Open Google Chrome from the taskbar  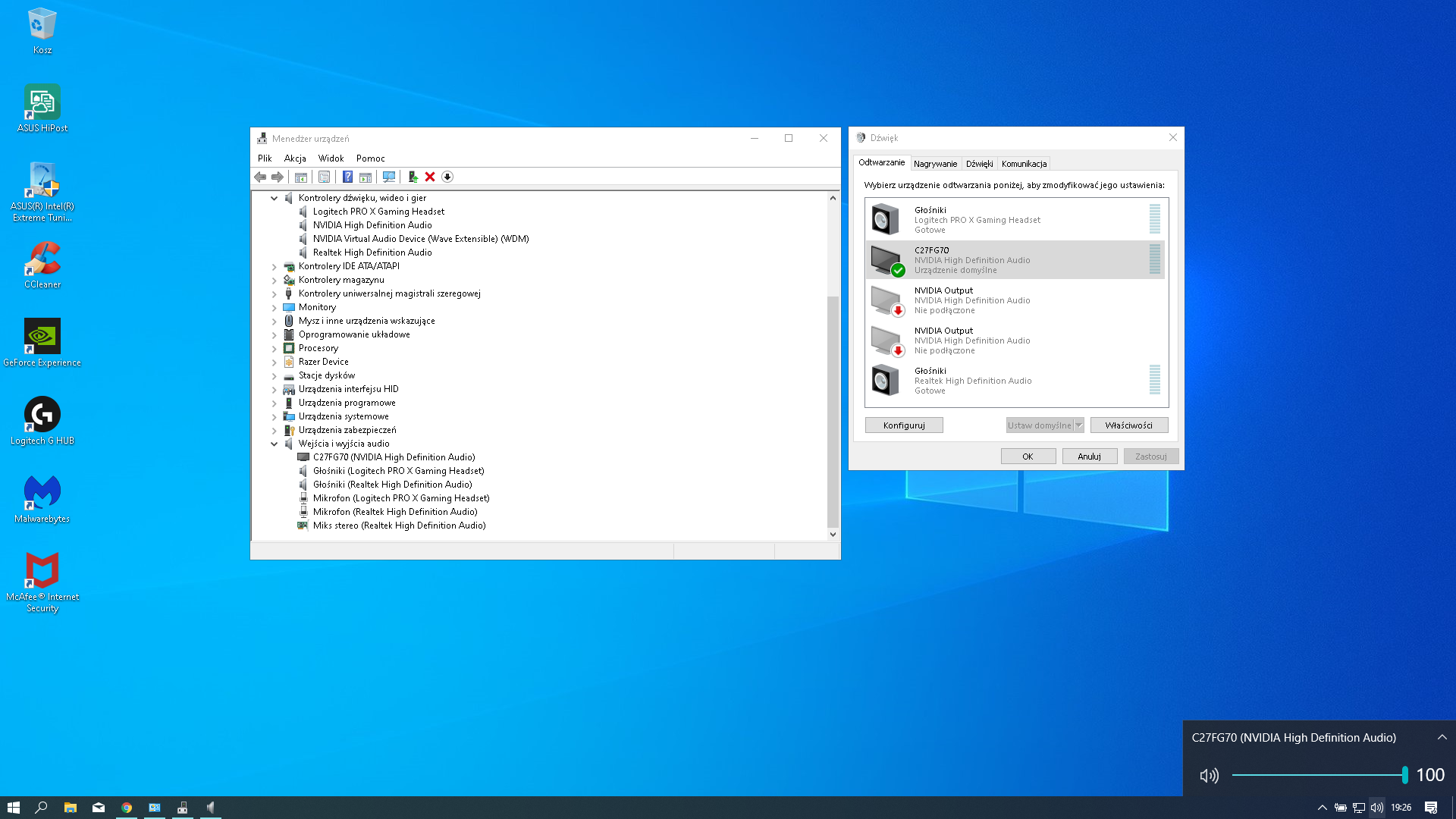[127, 808]
